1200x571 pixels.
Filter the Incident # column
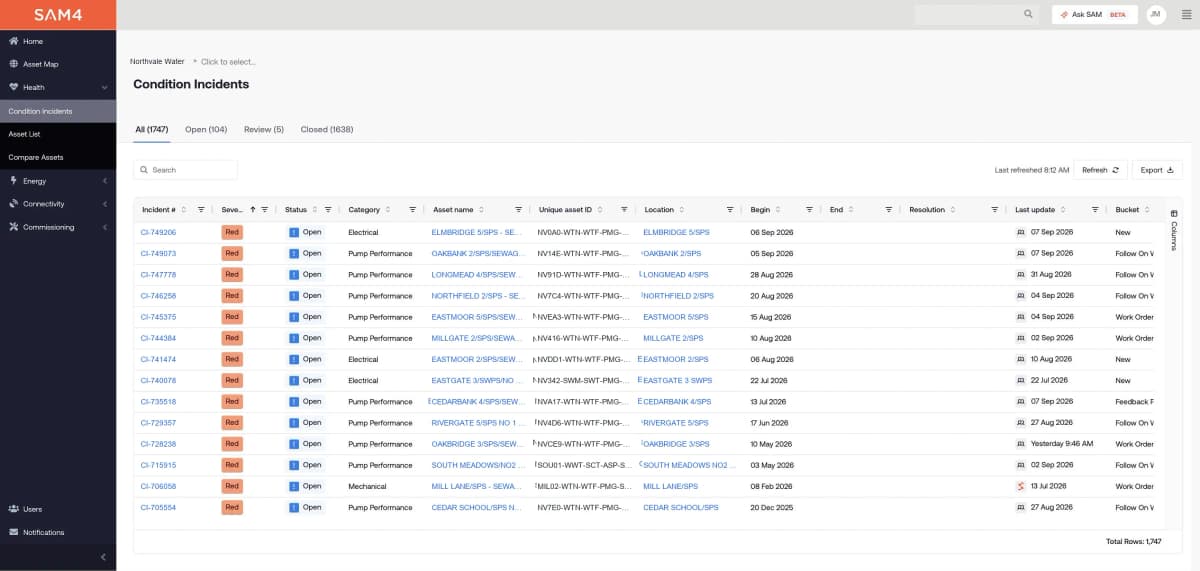coord(201,210)
